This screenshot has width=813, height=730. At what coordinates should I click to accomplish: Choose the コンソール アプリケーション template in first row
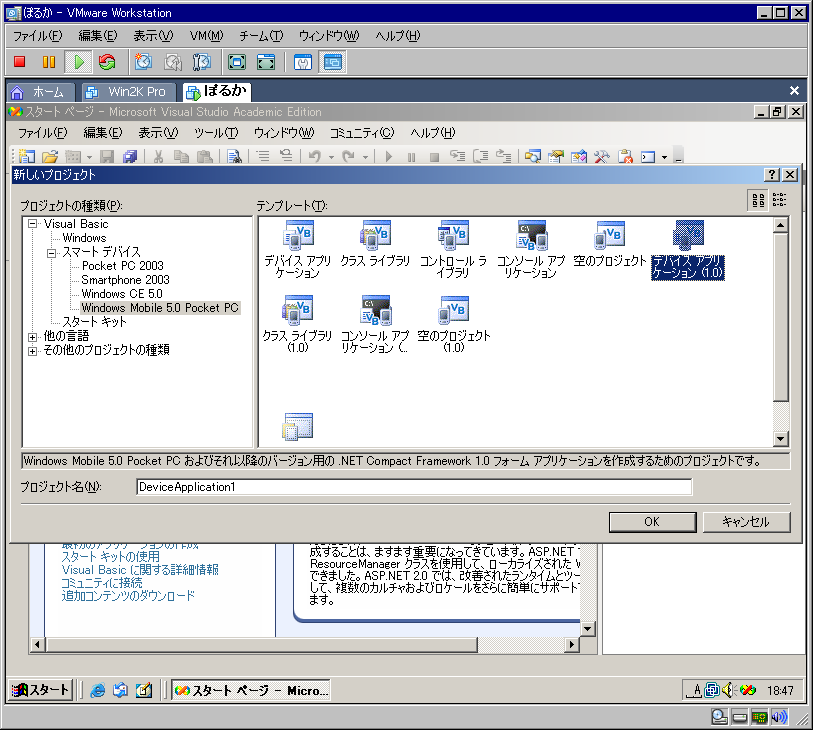[x=531, y=236]
